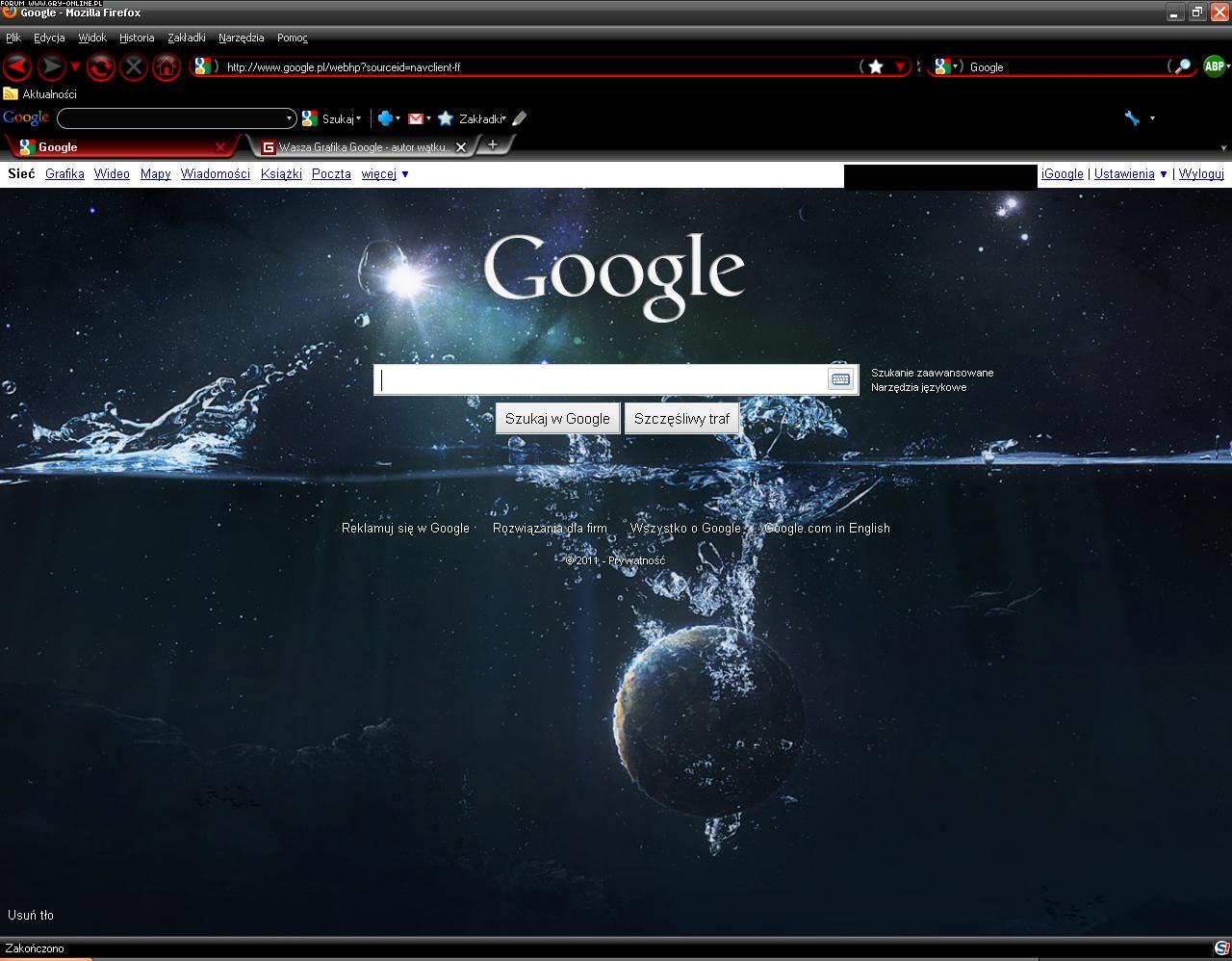Click into the main Google search field
The width and height of the screenshot is (1232, 961).
[602, 379]
